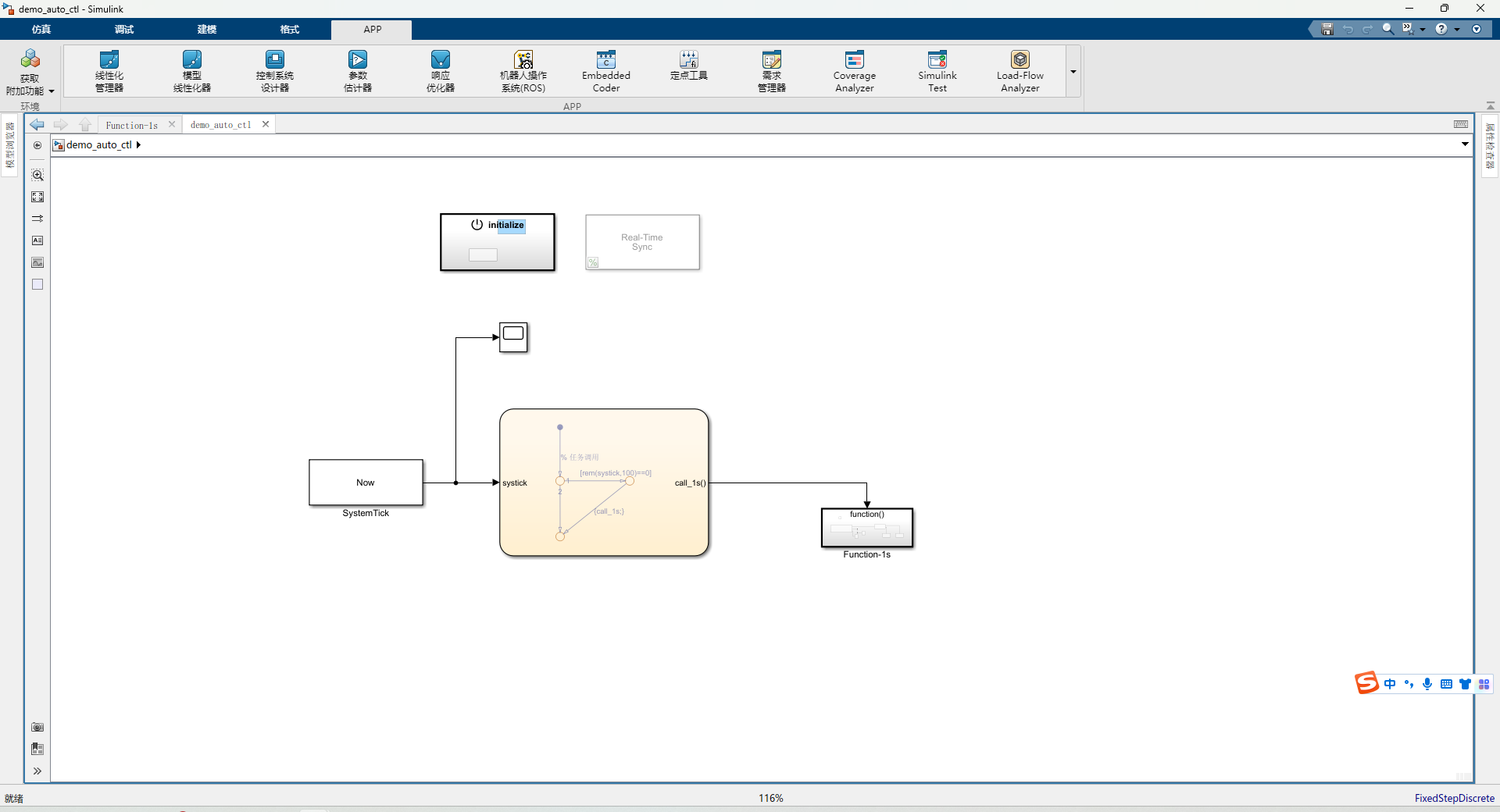The height and width of the screenshot is (812, 1500).
Task: Expand the APP gallery dropdown arrow
Action: (1073, 72)
